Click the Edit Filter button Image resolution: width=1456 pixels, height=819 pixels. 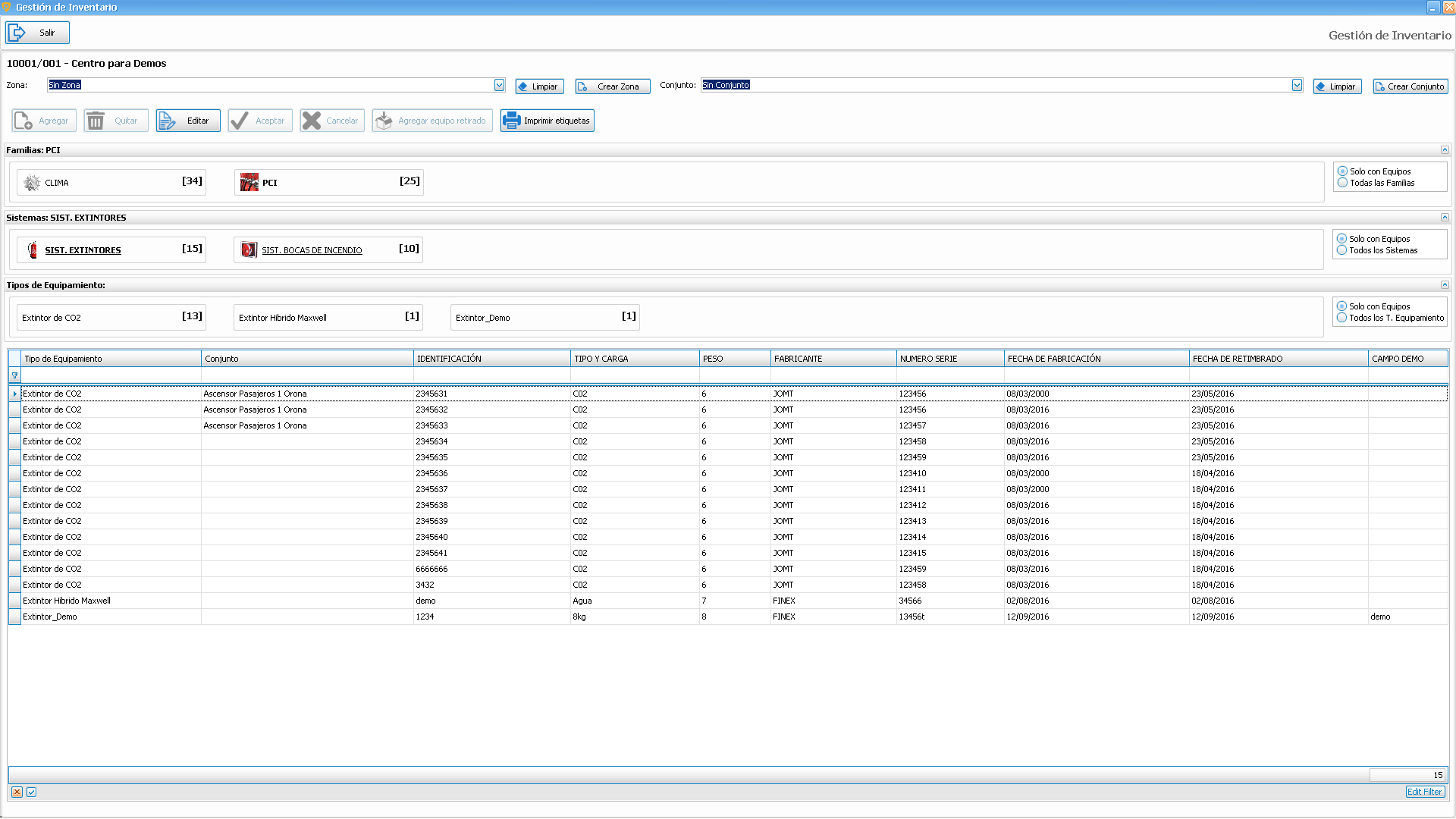click(1425, 792)
